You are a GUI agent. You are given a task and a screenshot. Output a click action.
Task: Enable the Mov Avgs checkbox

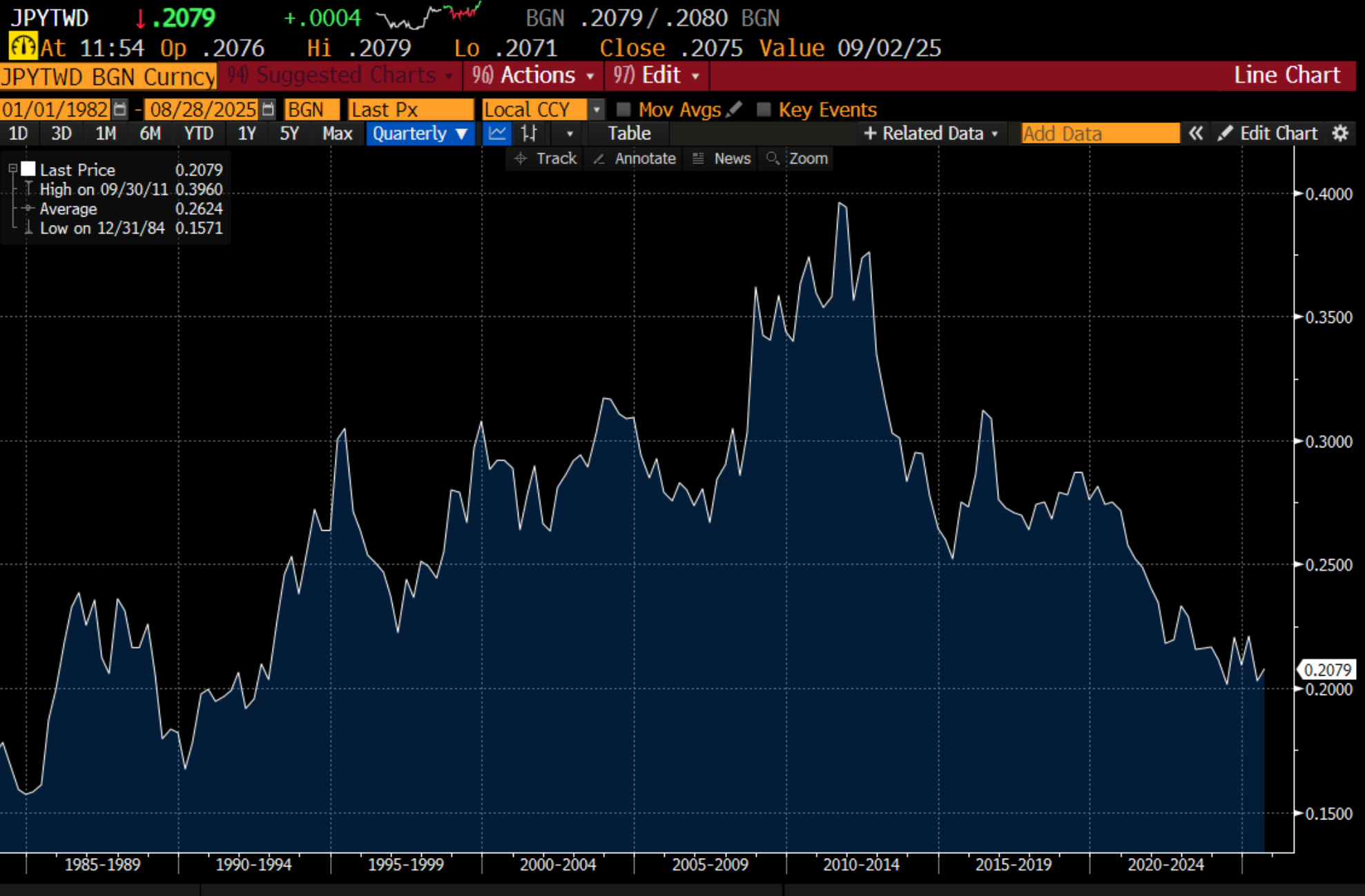coord(623,109)
